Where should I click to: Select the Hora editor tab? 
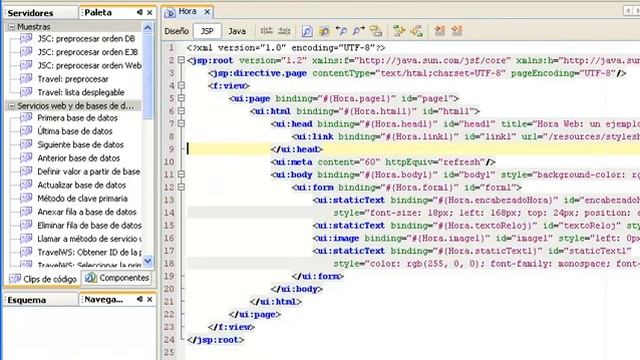click(187, 11)
